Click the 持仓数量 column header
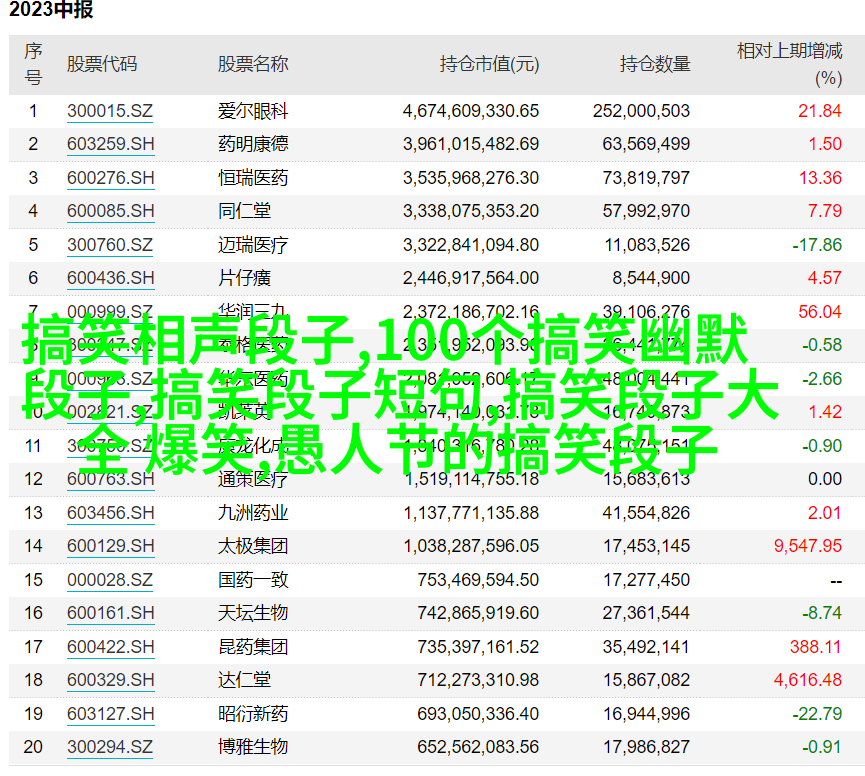The height and width of the screenshot is (776, 865). (x=655, y=64)
